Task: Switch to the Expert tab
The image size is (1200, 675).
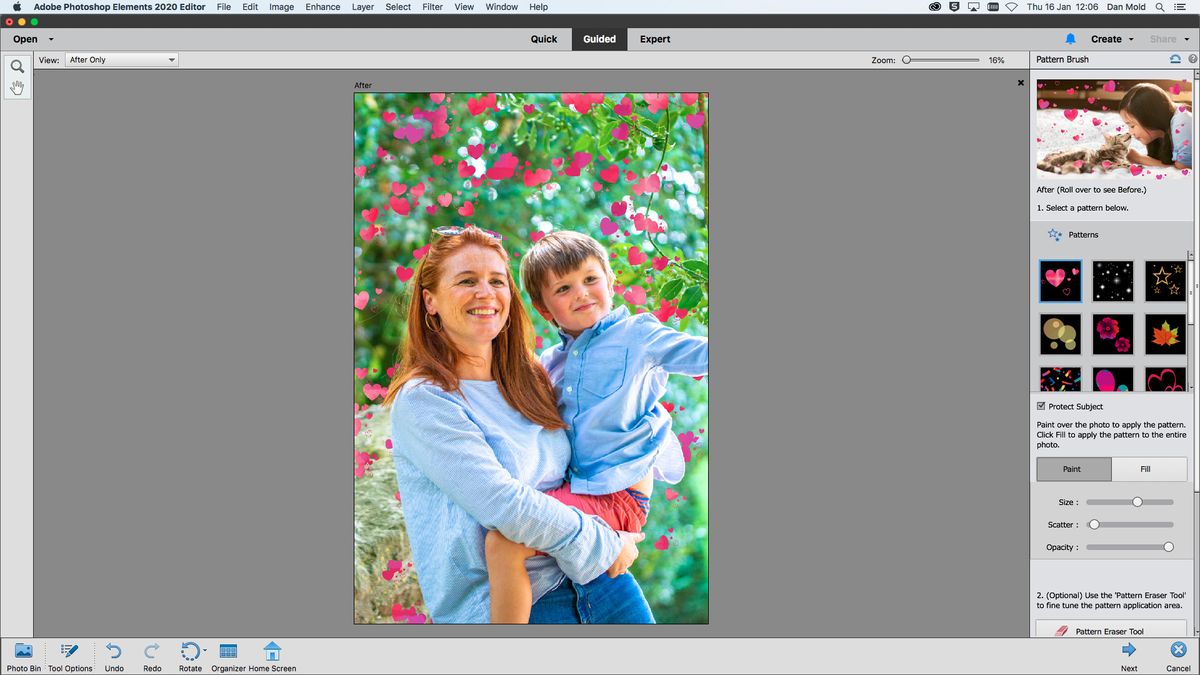Action: click(655, 39)
